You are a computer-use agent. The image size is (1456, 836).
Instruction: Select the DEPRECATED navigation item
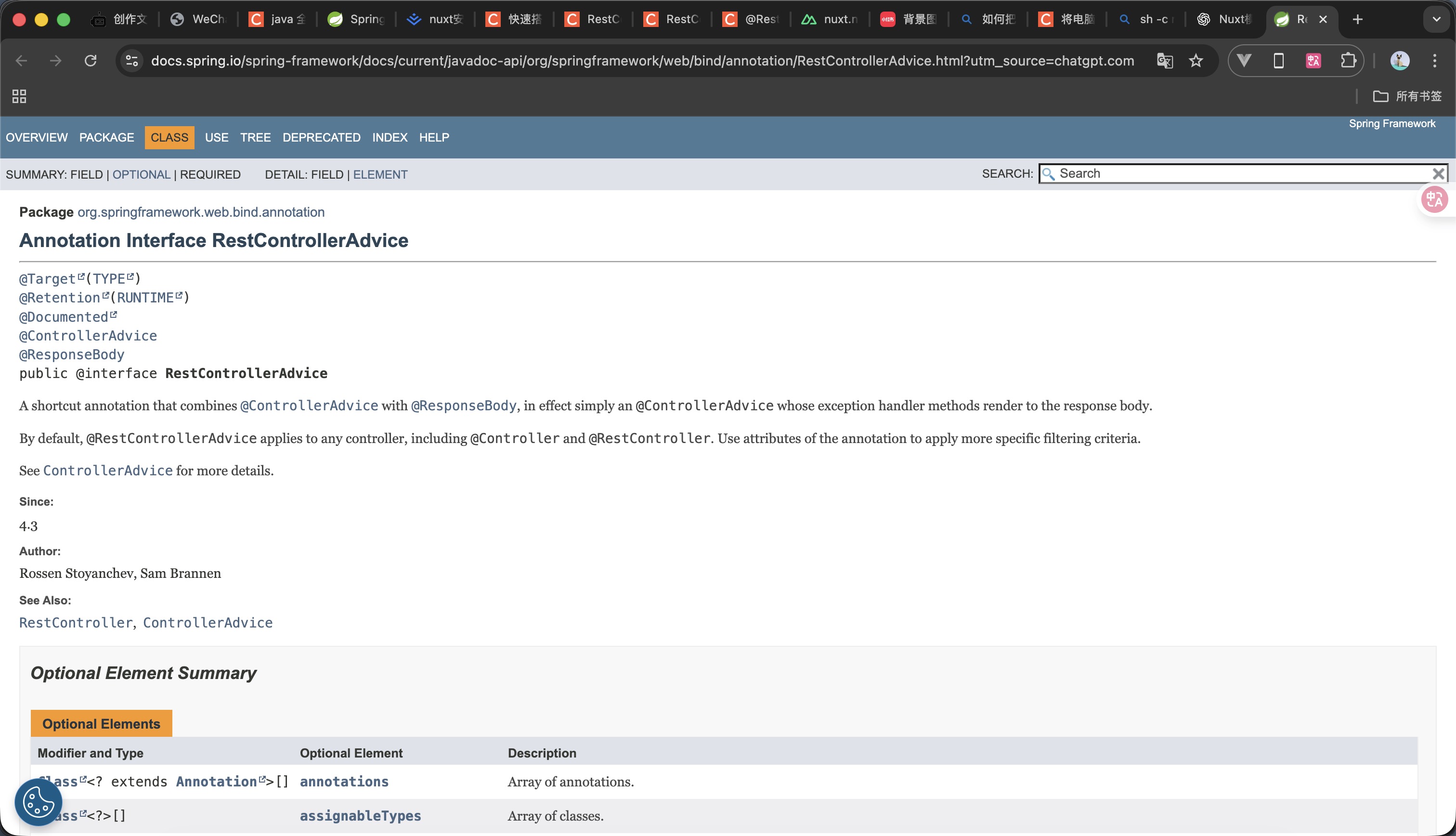click(321, 137)
